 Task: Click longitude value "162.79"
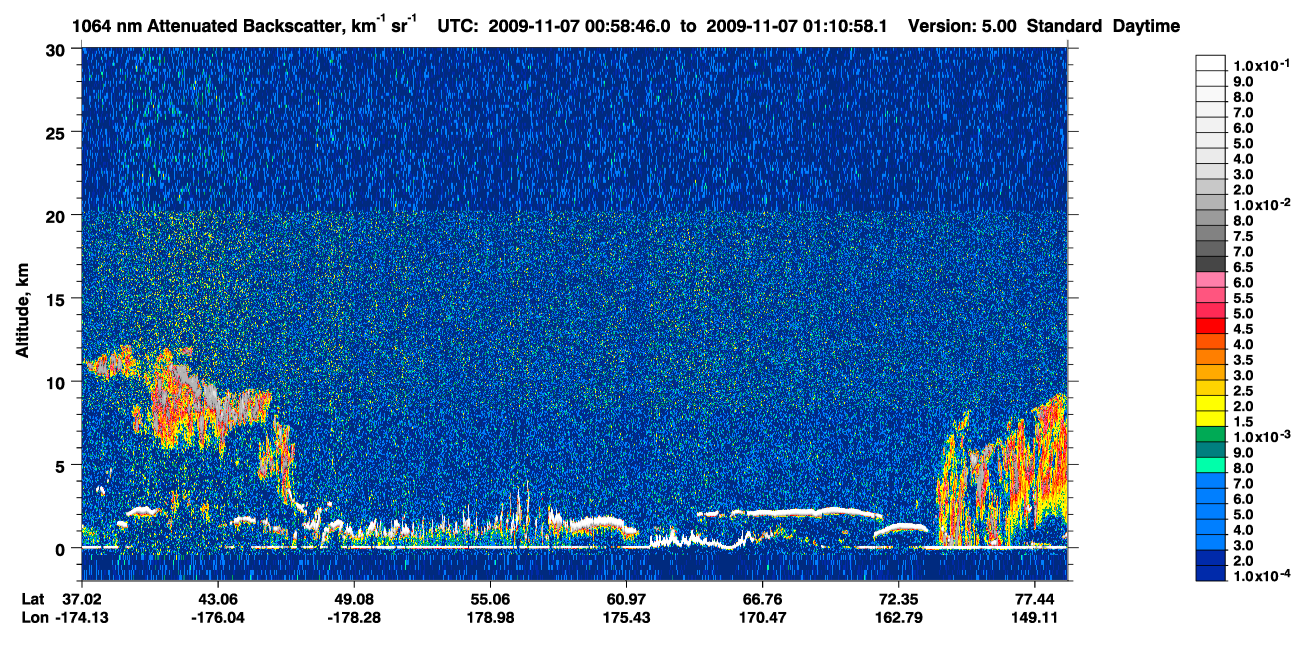click(x=898, y=618)
